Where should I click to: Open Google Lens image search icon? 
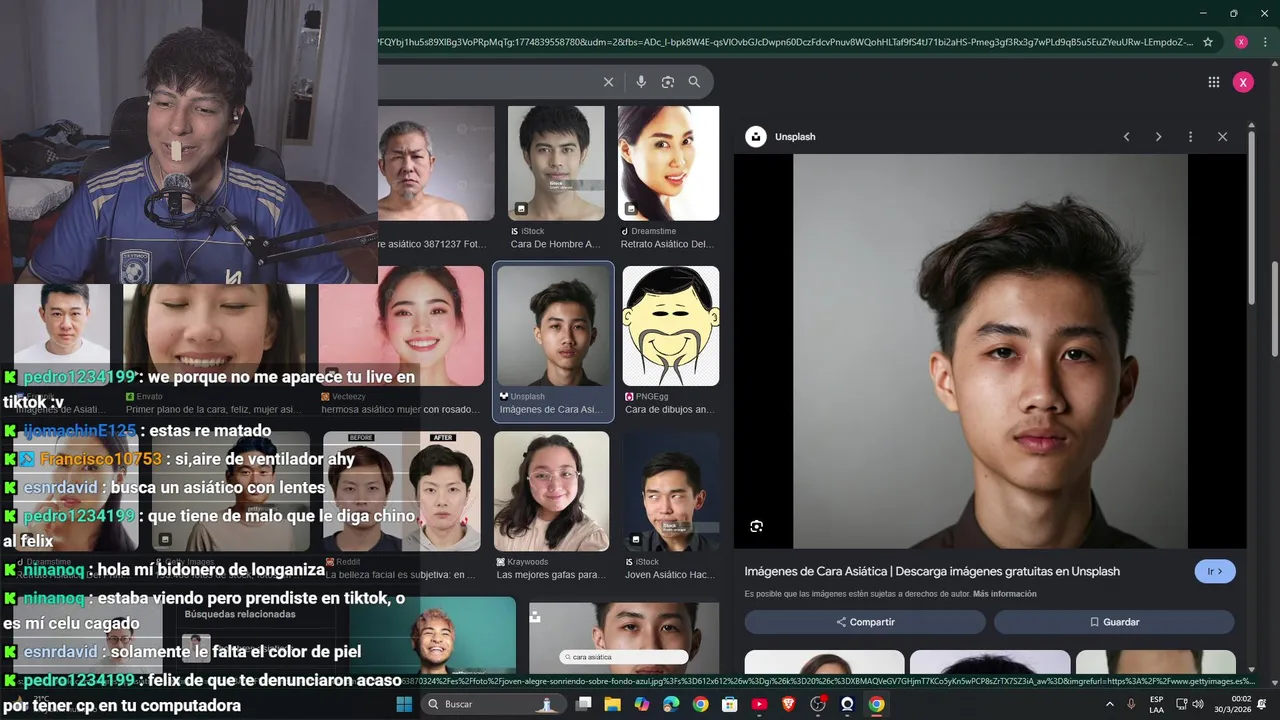coord(668,82)
